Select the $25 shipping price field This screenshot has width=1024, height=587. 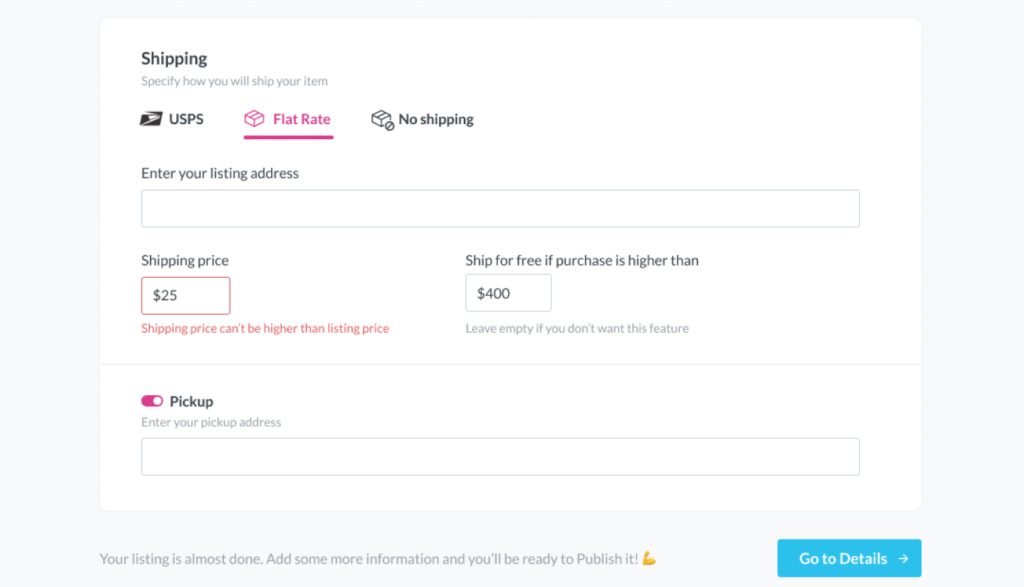(x=185, y=295)
